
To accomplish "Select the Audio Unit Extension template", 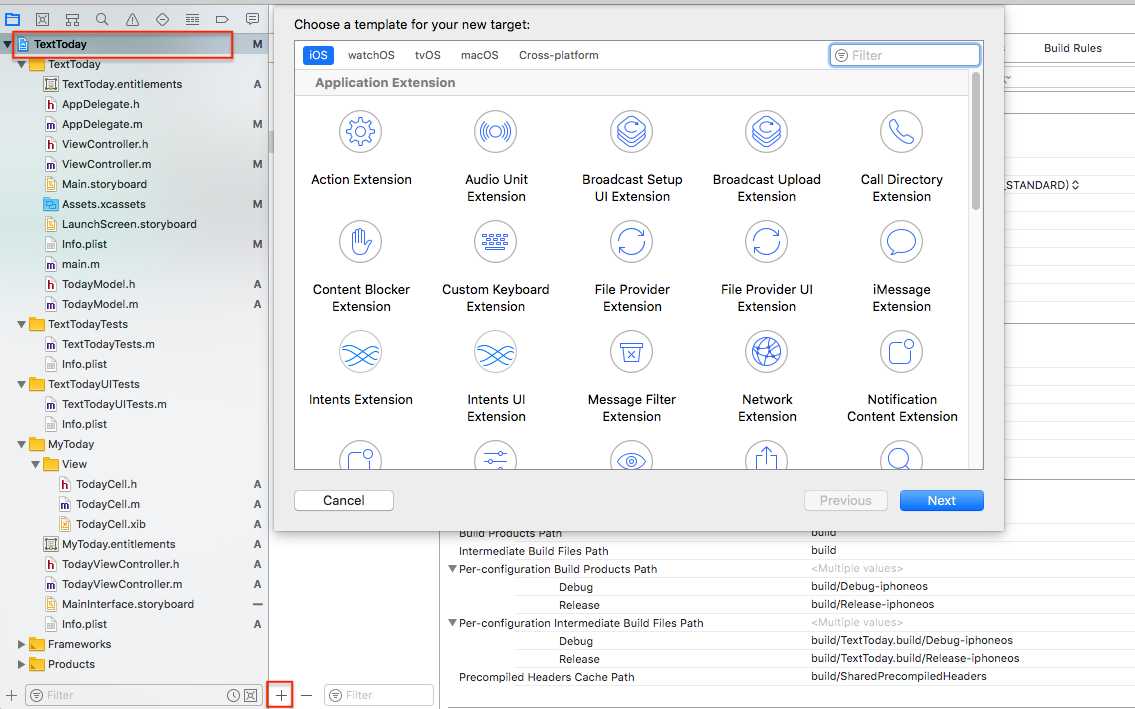I will (x=496, y=157).
